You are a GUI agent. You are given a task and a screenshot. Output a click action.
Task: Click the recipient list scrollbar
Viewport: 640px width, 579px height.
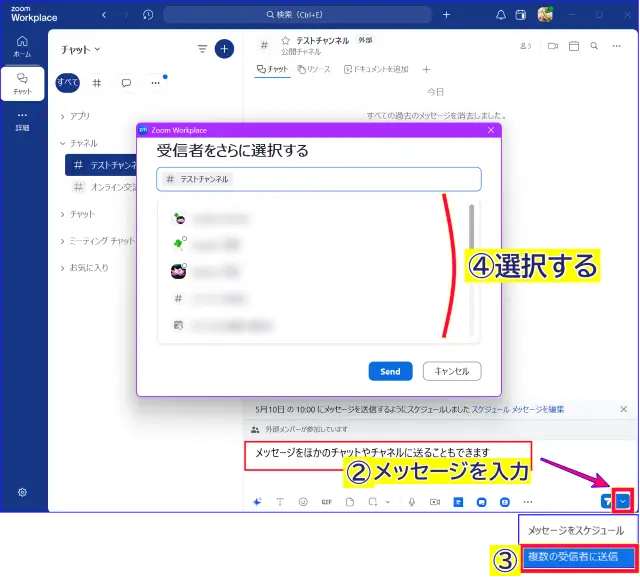click(471, 226)
